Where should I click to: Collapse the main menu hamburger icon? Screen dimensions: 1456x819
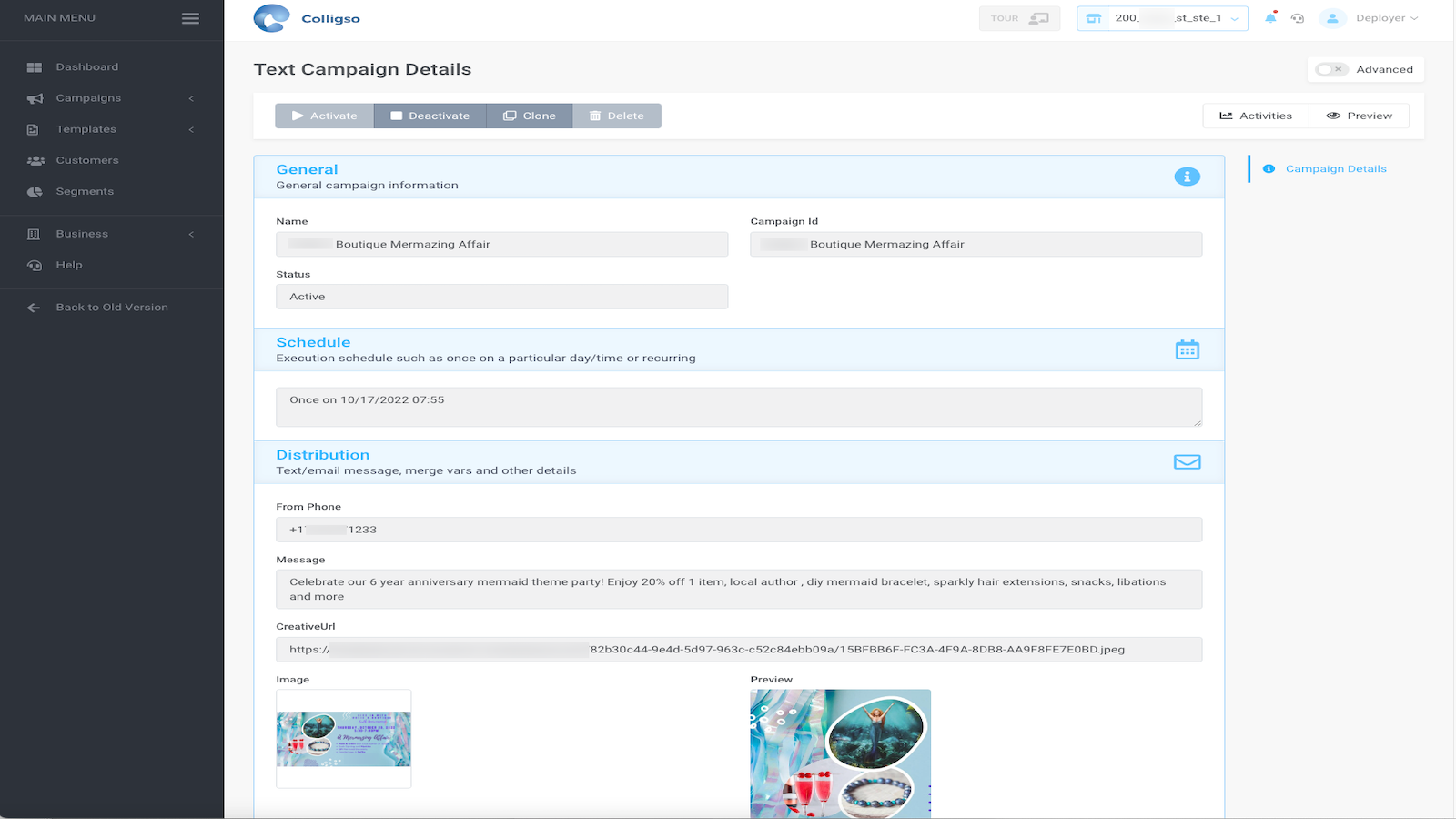click(x=190, y=18)
